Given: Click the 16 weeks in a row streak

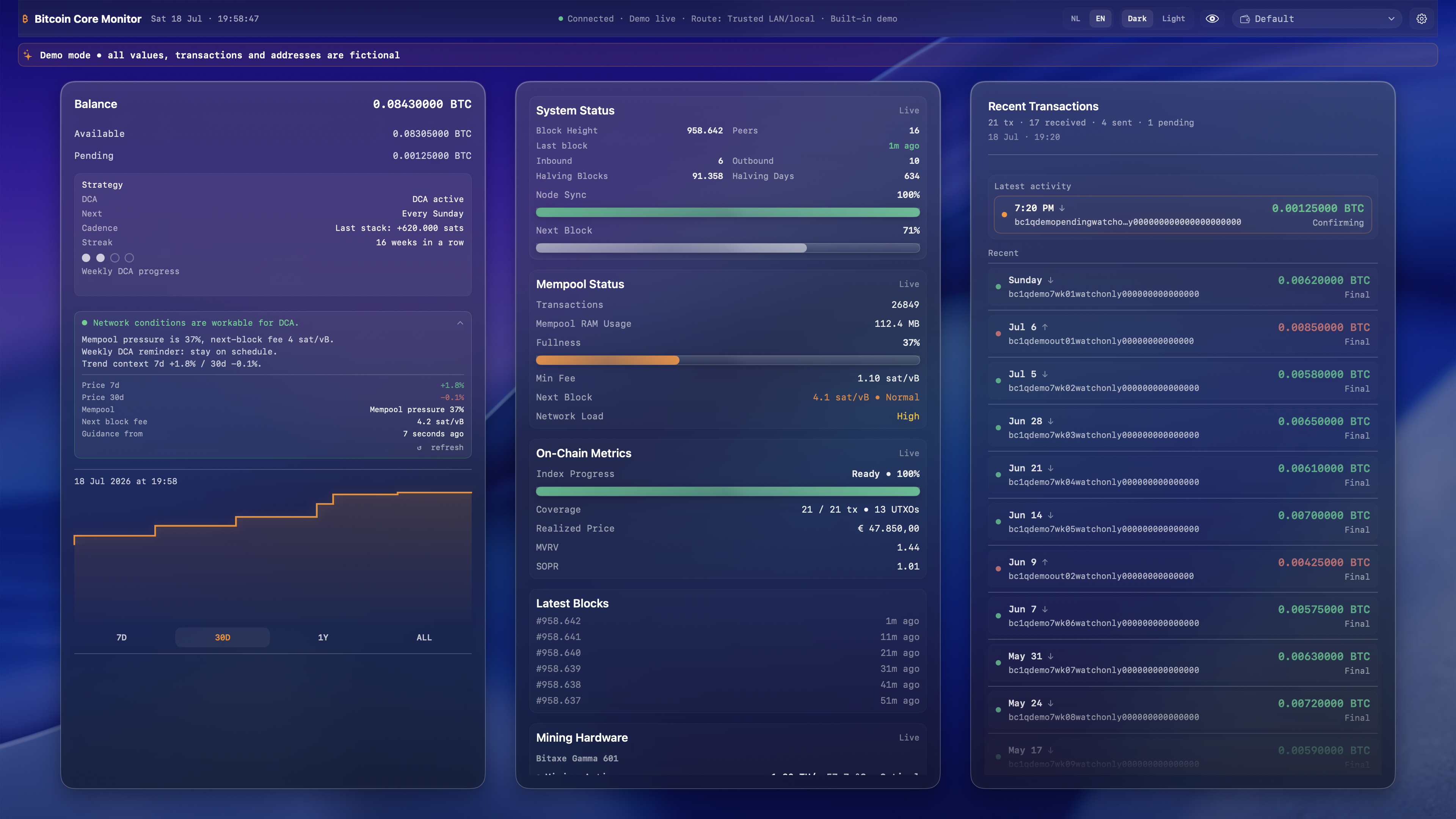Looking at the screenshot, I should click(x=419, y=243).
